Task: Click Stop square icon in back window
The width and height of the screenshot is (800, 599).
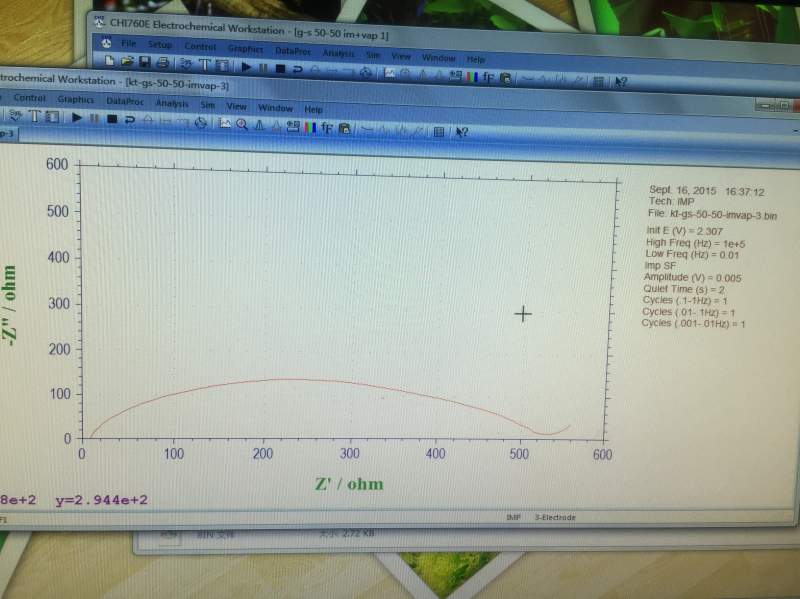Action: click(280, 68)
